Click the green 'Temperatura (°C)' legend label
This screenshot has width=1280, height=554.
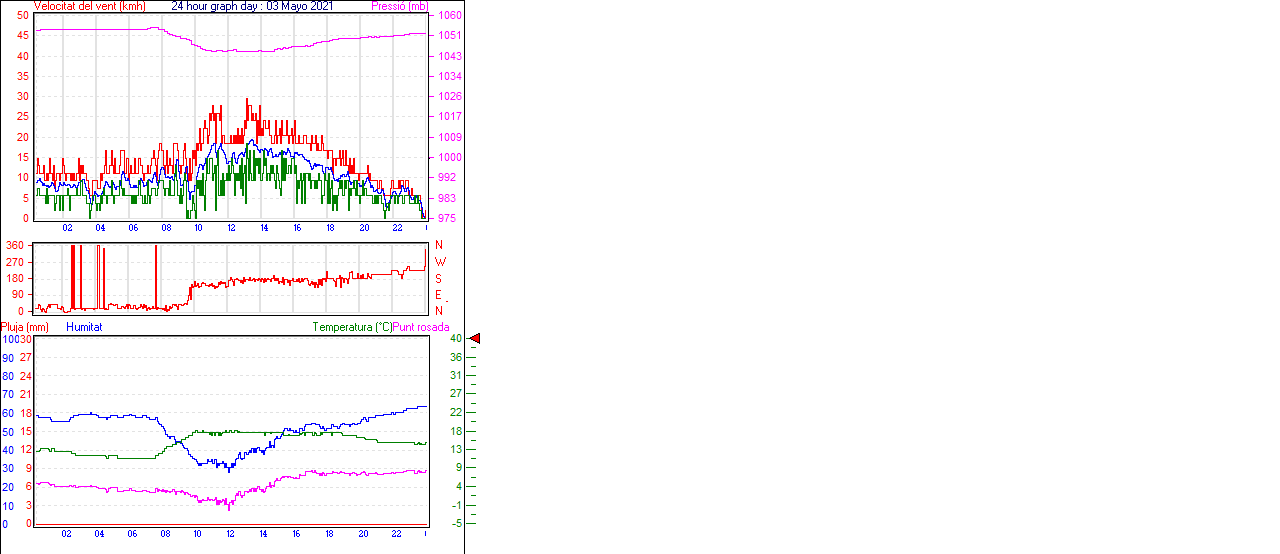click(352, 327)
